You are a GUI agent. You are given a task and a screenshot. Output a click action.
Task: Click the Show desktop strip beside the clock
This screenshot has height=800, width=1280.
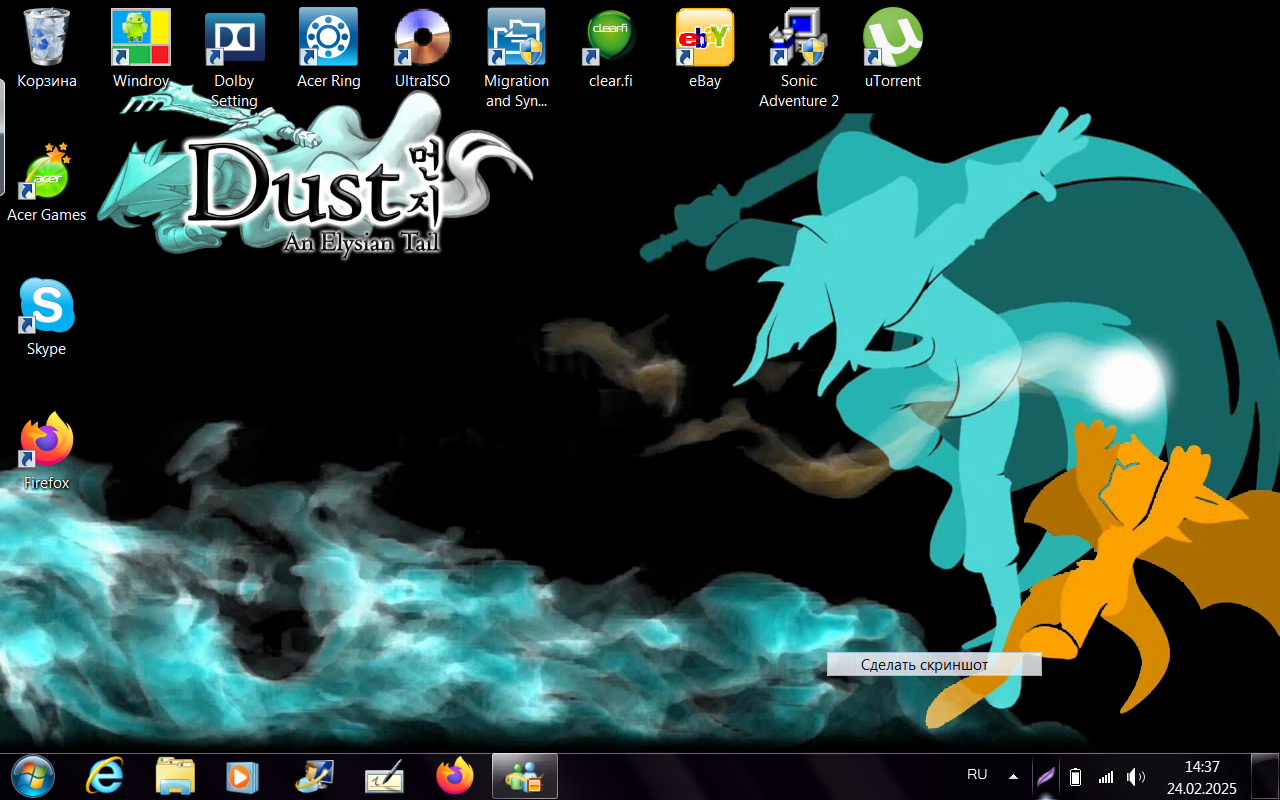click(1265, 776)
